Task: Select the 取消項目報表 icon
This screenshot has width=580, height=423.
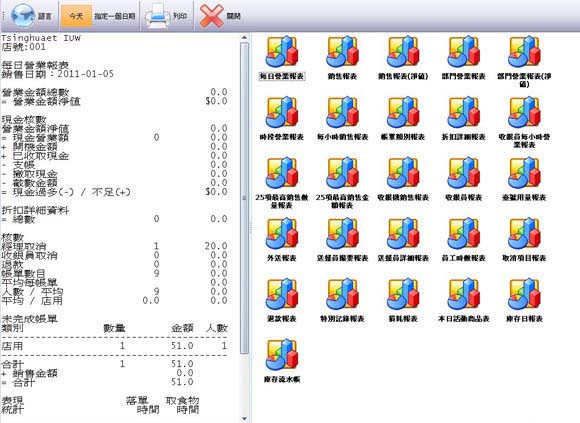Action: pos(524,240)
